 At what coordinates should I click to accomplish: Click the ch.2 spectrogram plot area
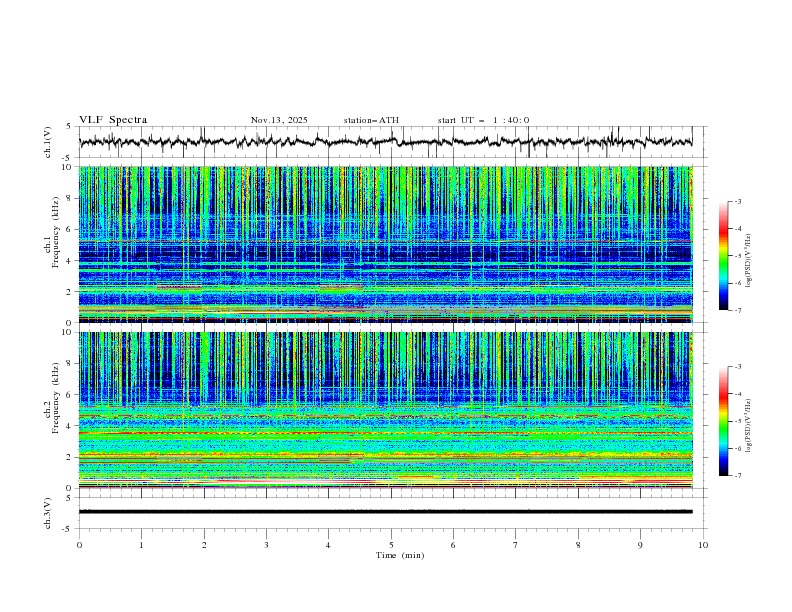pyautogui.click(x=385, y=410)
